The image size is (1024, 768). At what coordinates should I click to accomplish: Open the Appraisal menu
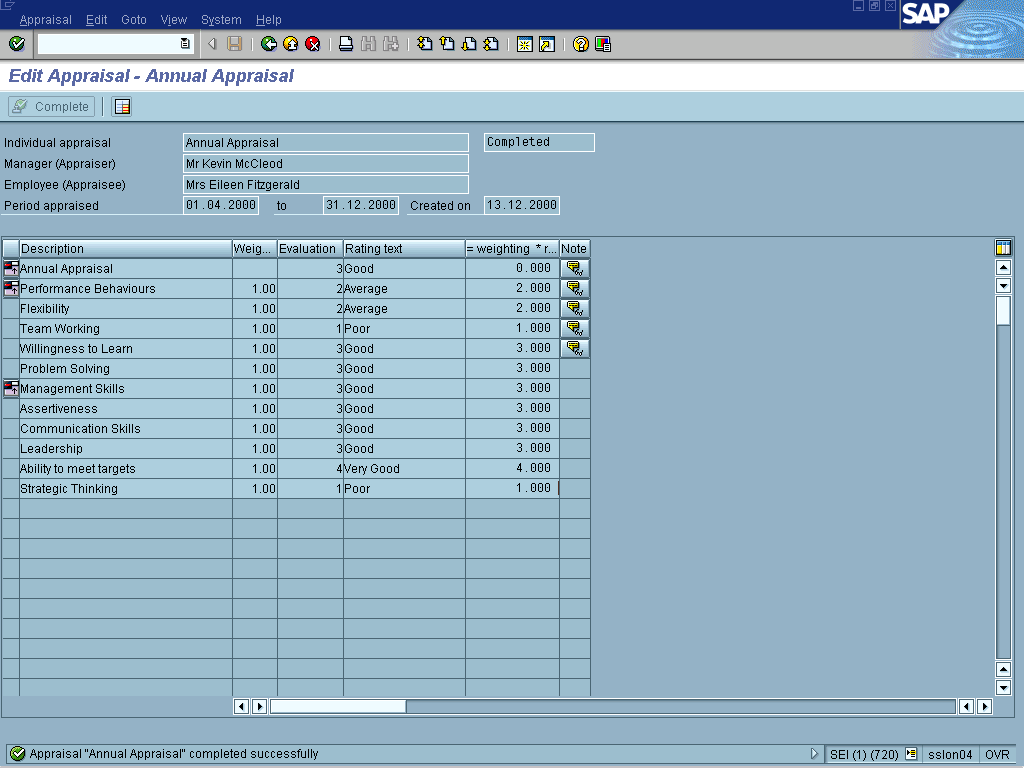(46, 20)
